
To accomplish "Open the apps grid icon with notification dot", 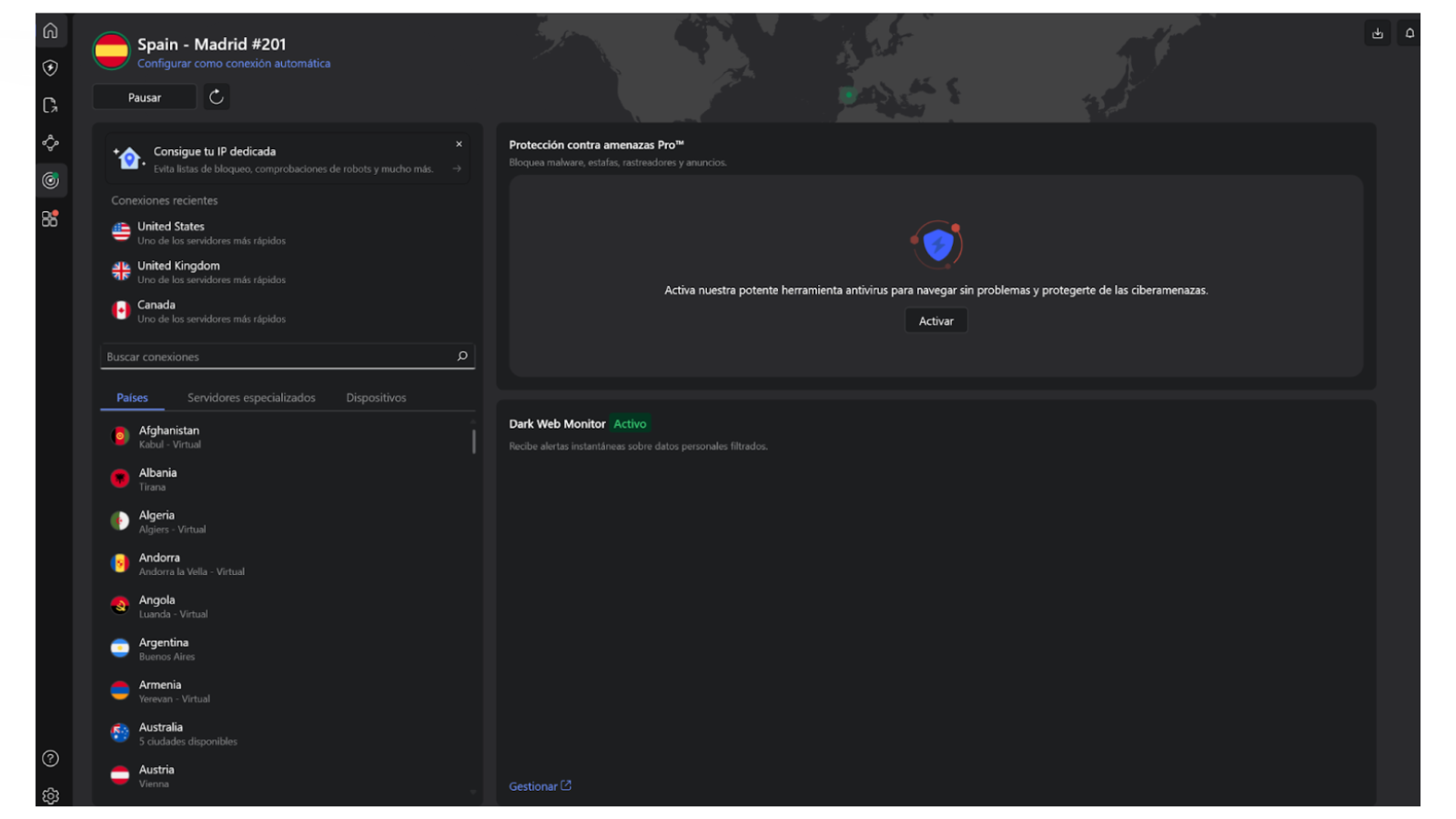I will click(x=51, y=218).
